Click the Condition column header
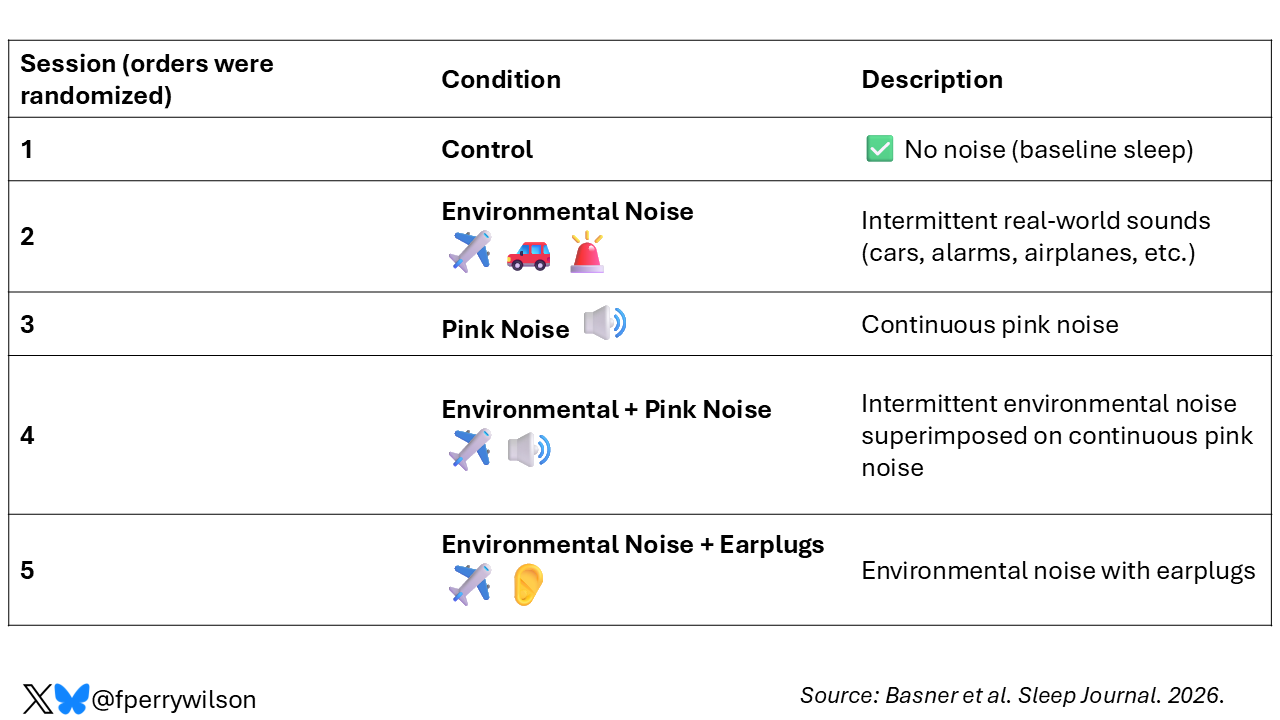1280x720 pixels. (x=501, y=80)
